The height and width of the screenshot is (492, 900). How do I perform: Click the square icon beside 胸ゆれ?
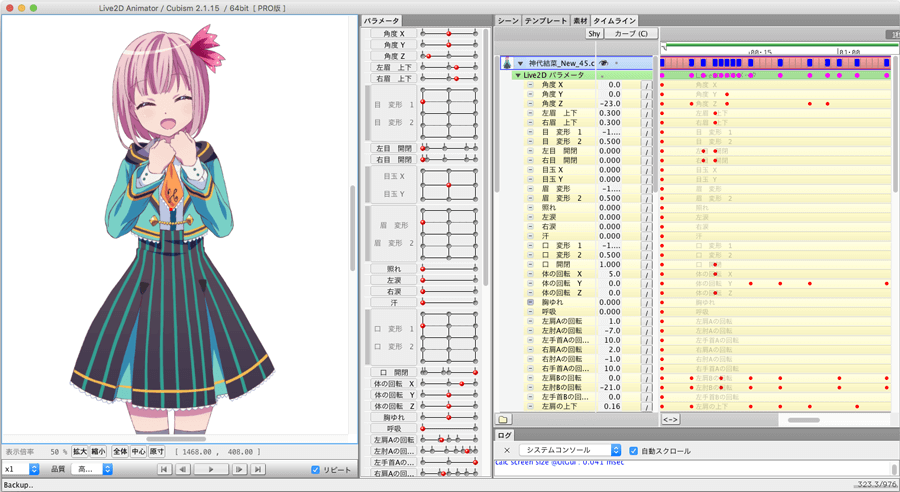(x=530, y=302)
